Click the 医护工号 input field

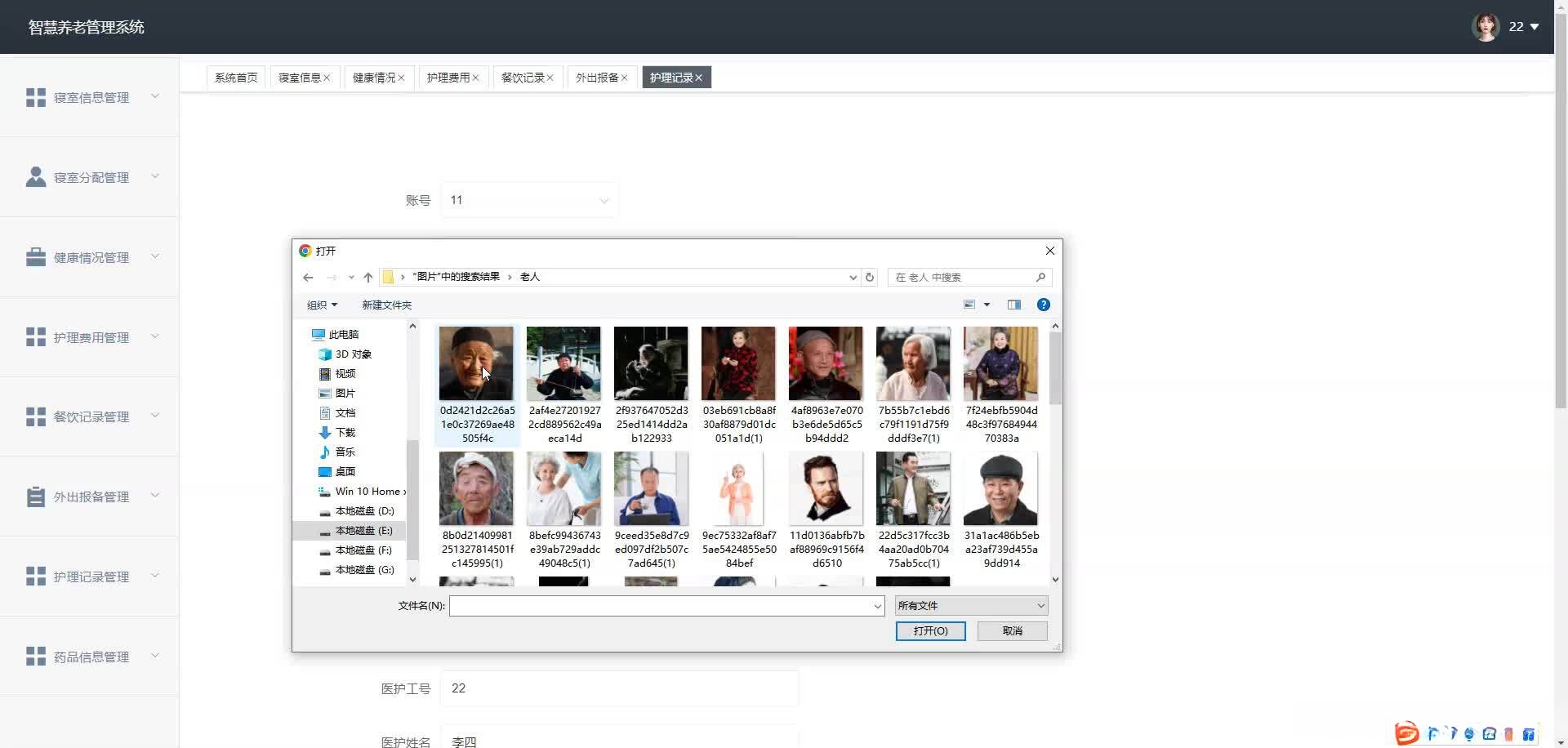tap(620, 688)
